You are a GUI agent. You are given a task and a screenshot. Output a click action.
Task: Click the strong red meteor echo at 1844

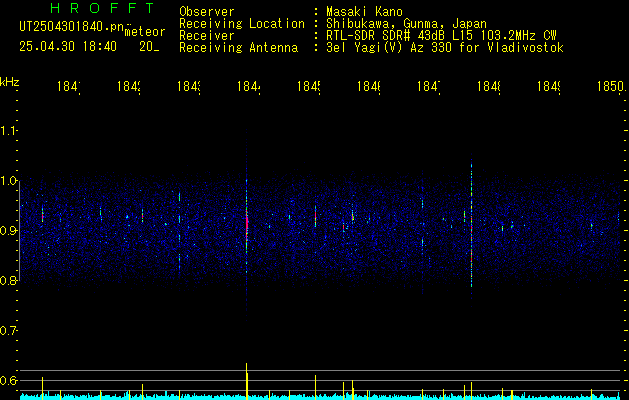tap(247, 225)
